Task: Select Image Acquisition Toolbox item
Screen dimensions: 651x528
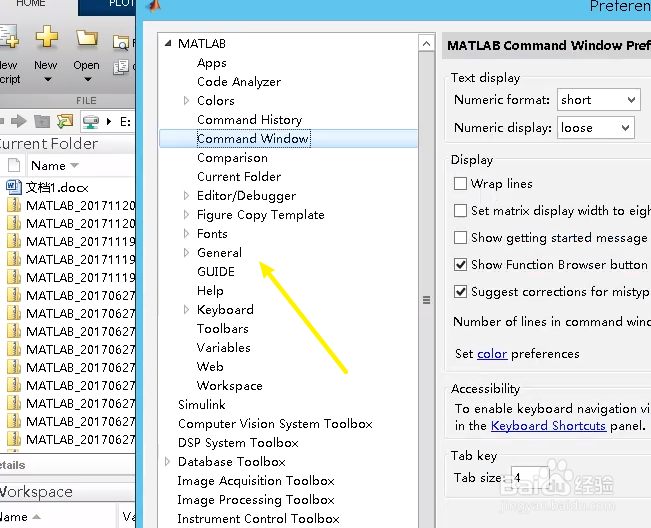Action: point(256,481)
